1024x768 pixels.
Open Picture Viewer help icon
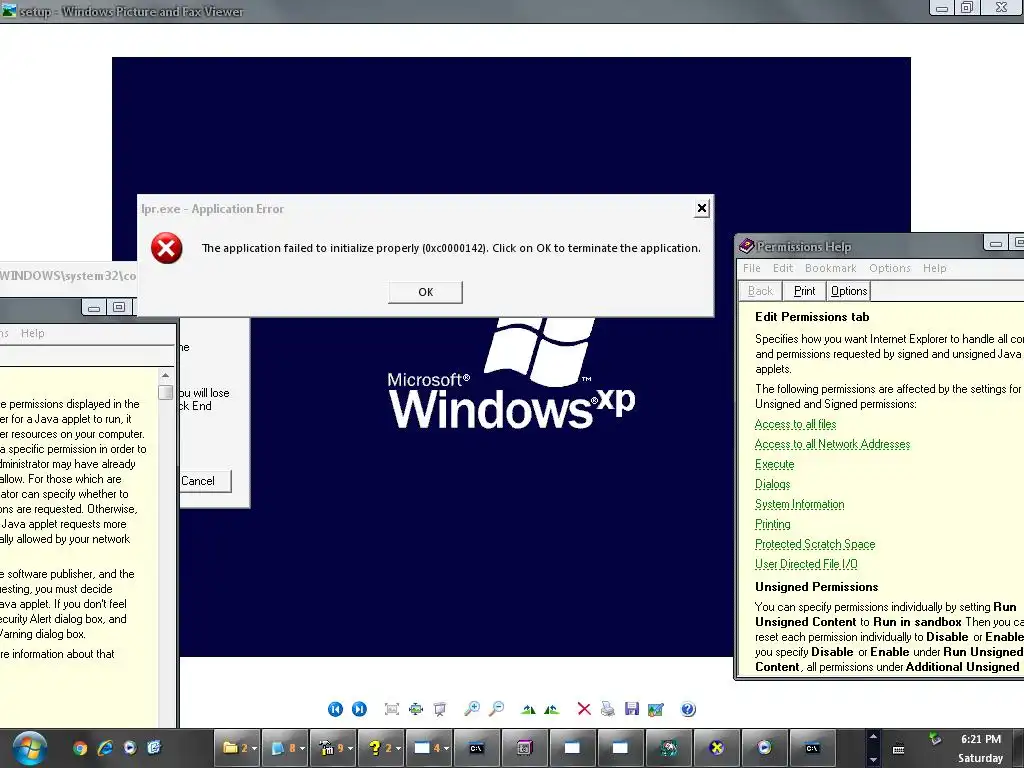click(688, 709)
